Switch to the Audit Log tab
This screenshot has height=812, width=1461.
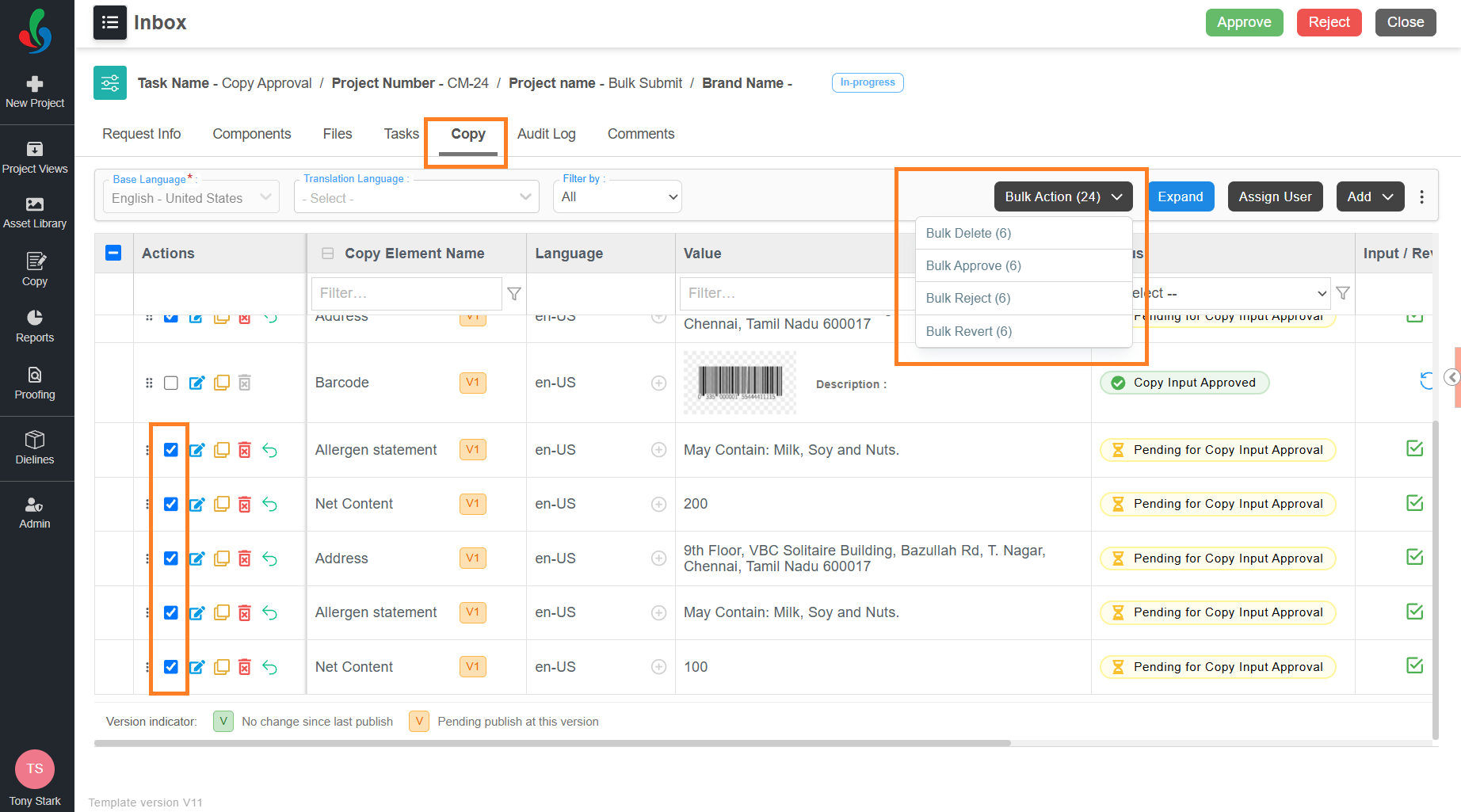point(547,134)
